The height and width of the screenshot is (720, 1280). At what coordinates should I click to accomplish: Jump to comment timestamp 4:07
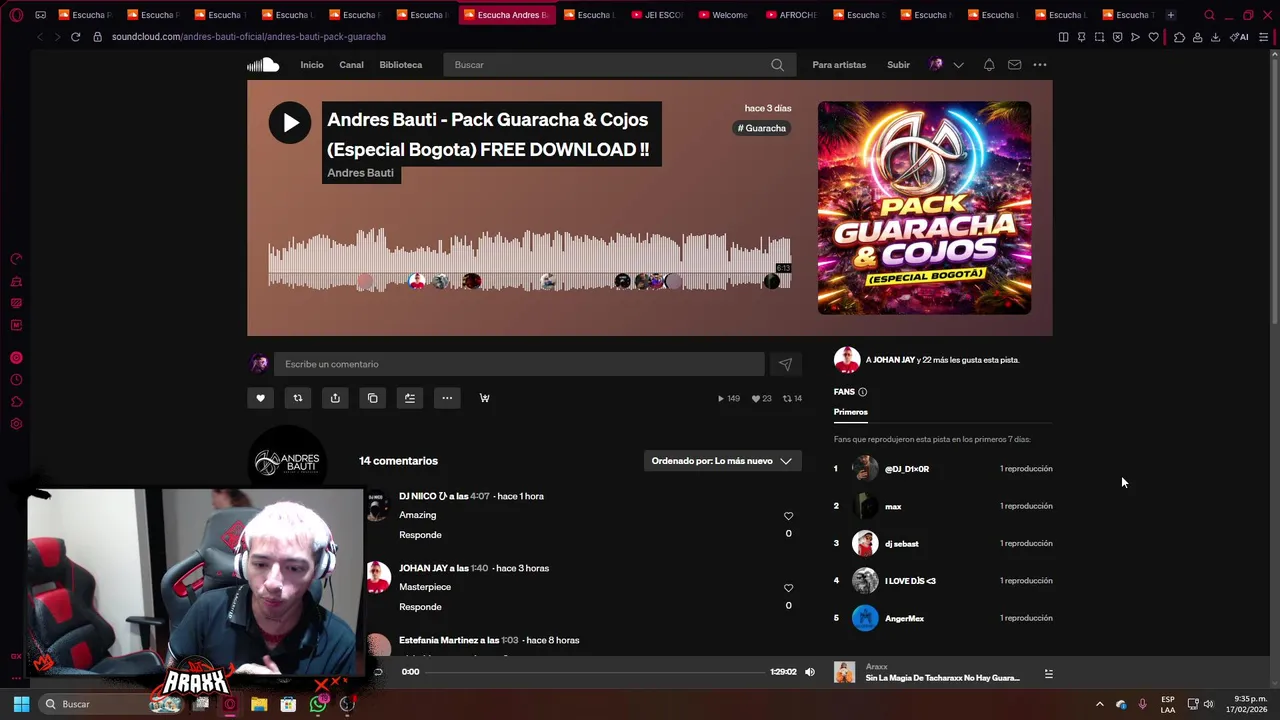coord(480,496)
